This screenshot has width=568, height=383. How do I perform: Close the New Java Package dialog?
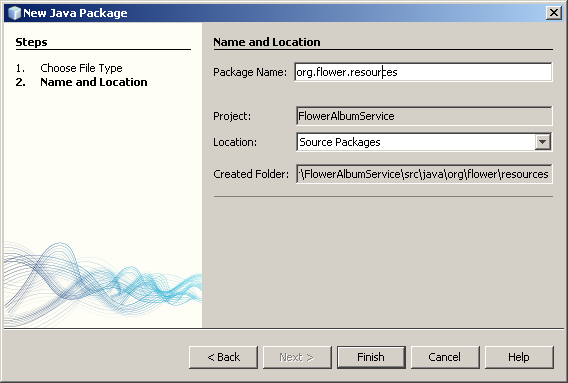point(554,13)
